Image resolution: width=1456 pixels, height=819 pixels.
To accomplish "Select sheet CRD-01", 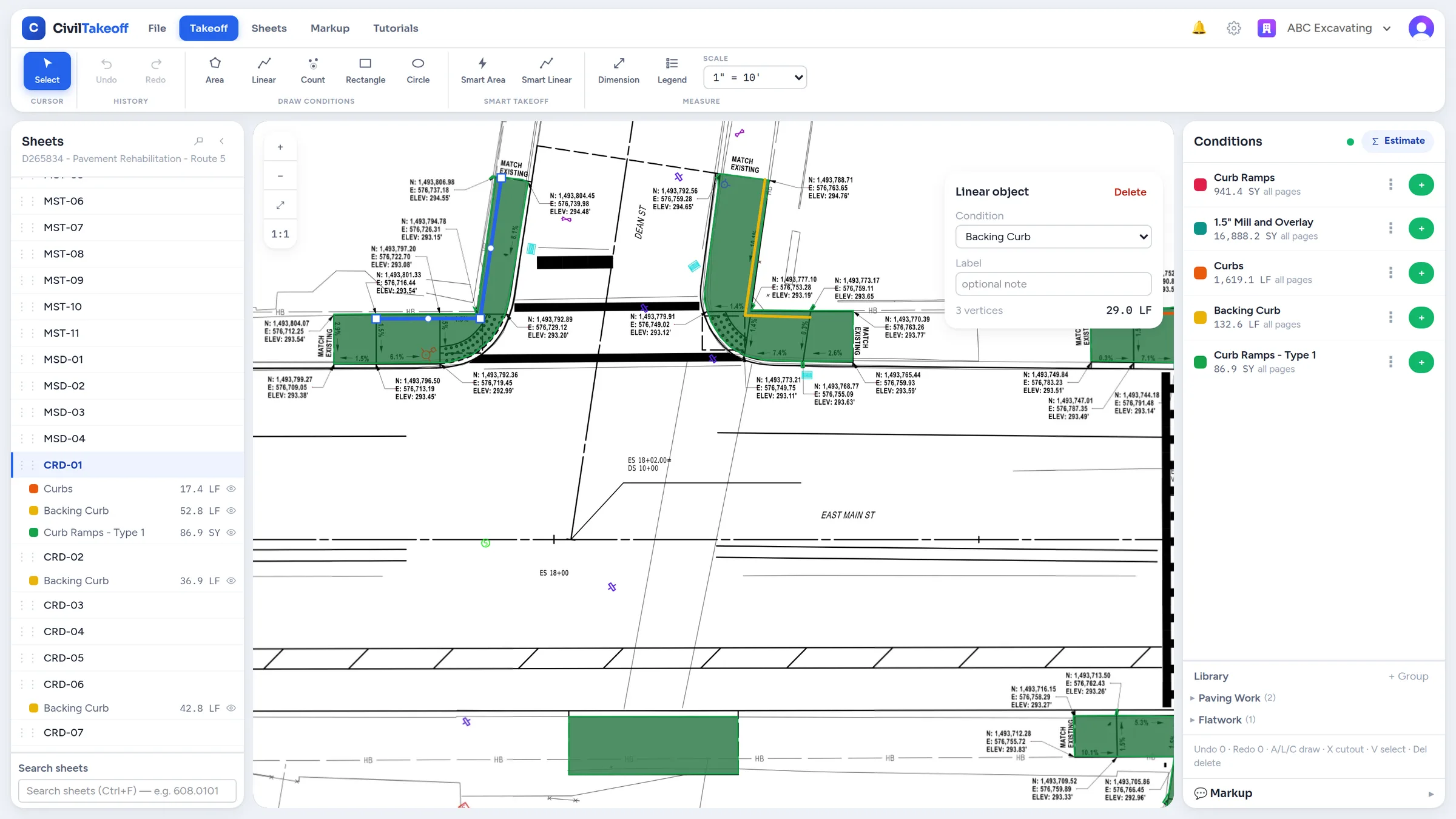I will click(x=127, y=465).
